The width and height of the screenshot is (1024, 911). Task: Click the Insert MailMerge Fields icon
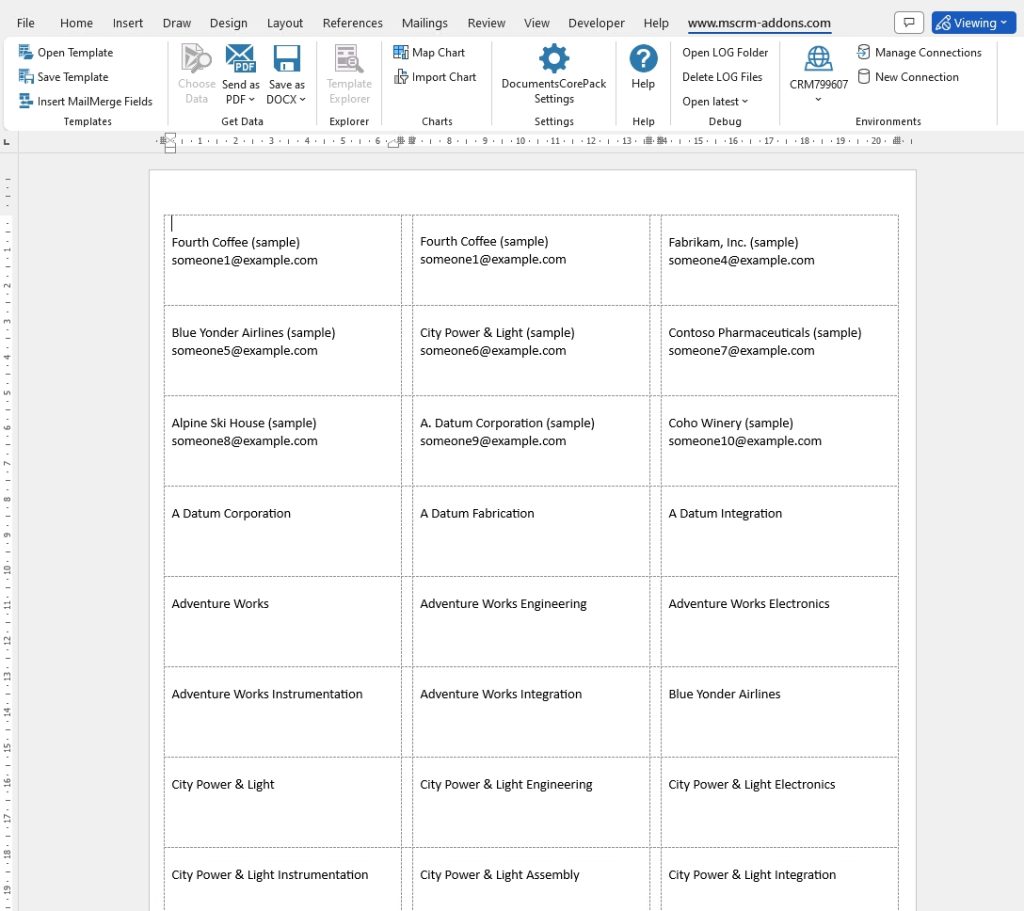[x=25, y=101]
